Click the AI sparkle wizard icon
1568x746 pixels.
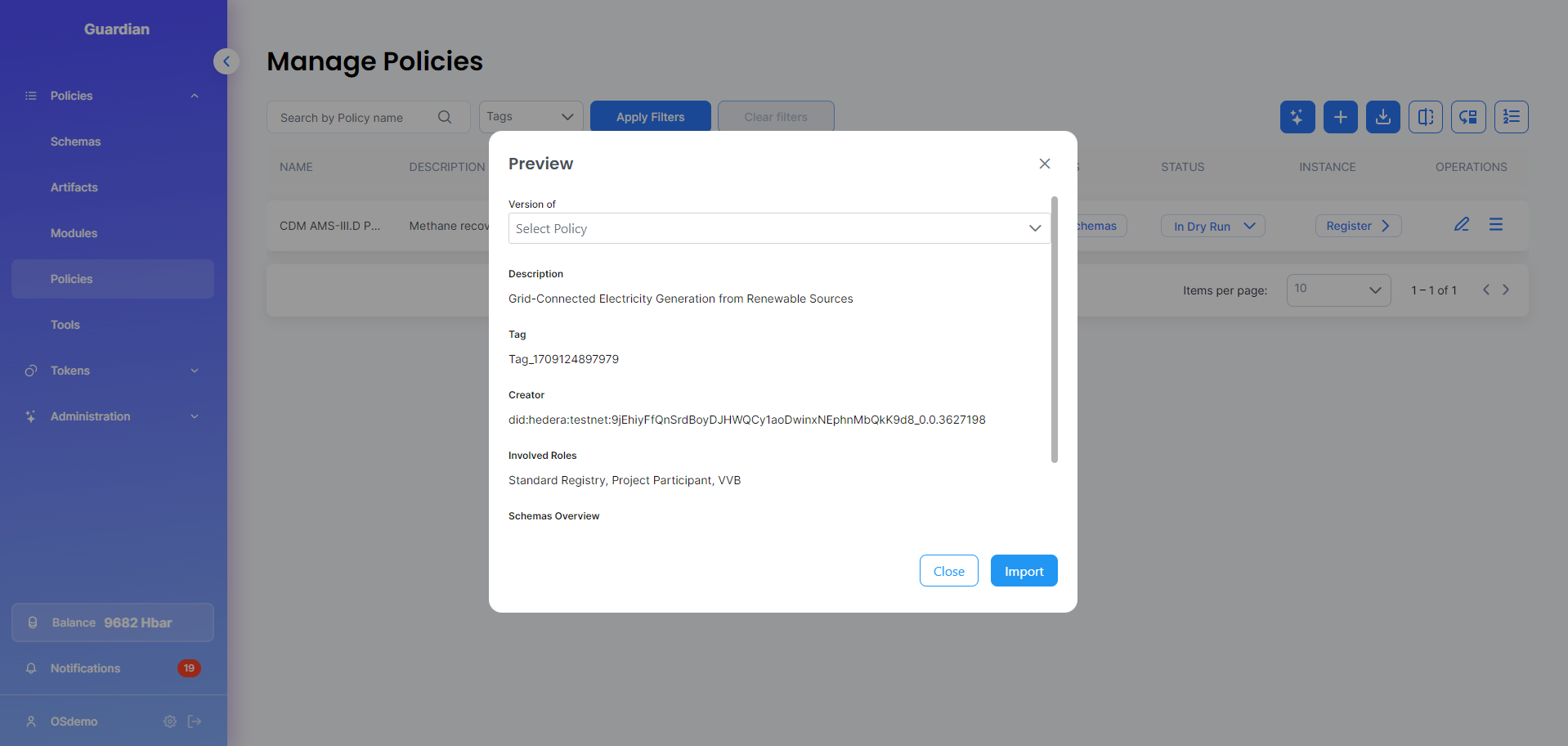(x=1297, y=117)
